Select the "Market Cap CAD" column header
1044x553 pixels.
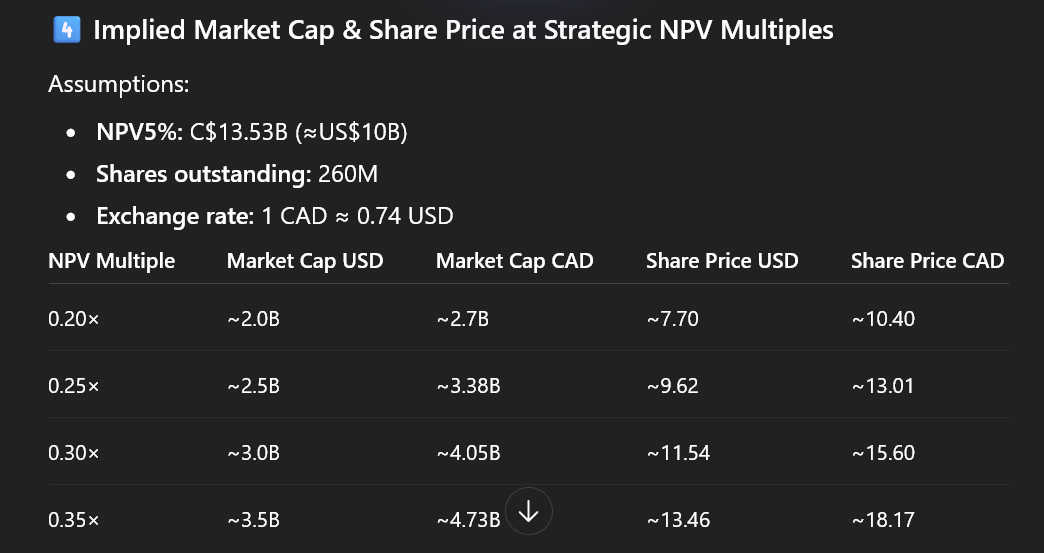pyautogui.click(x=514, y=261)
